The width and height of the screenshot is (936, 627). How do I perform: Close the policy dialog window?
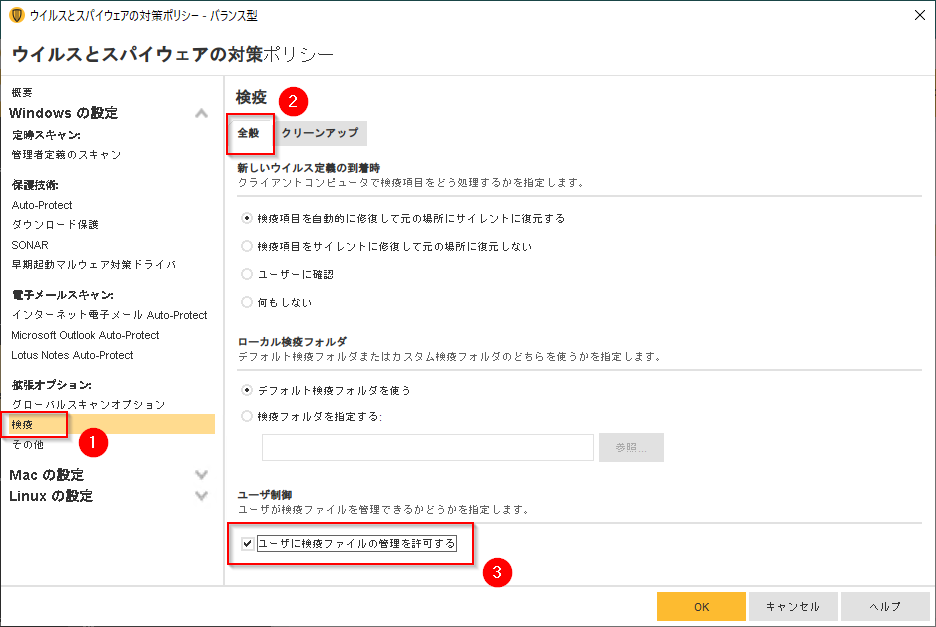coord(919,15)
